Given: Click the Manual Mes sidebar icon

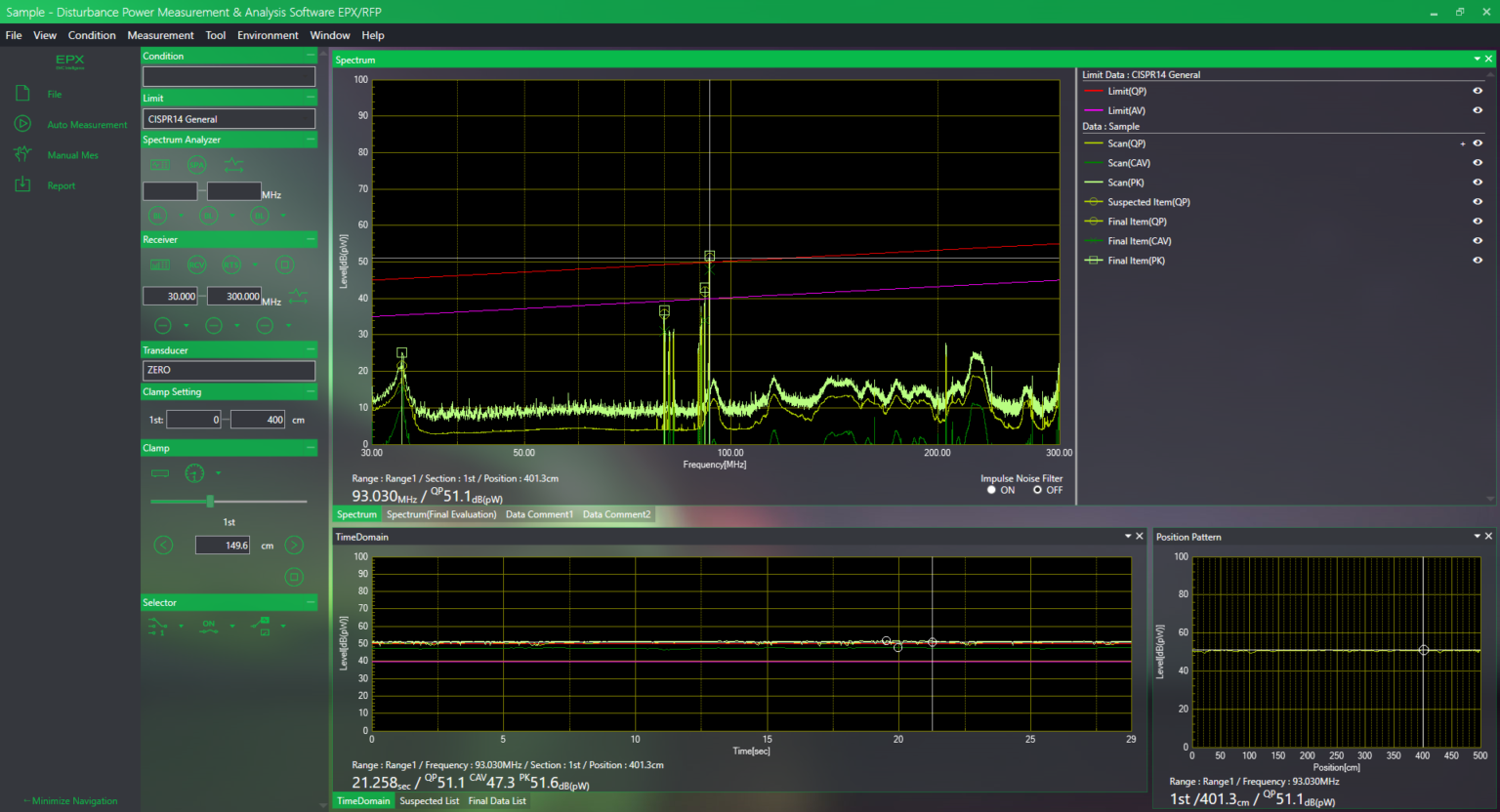Looking at the screenshot, I should [x=21, y=154].
